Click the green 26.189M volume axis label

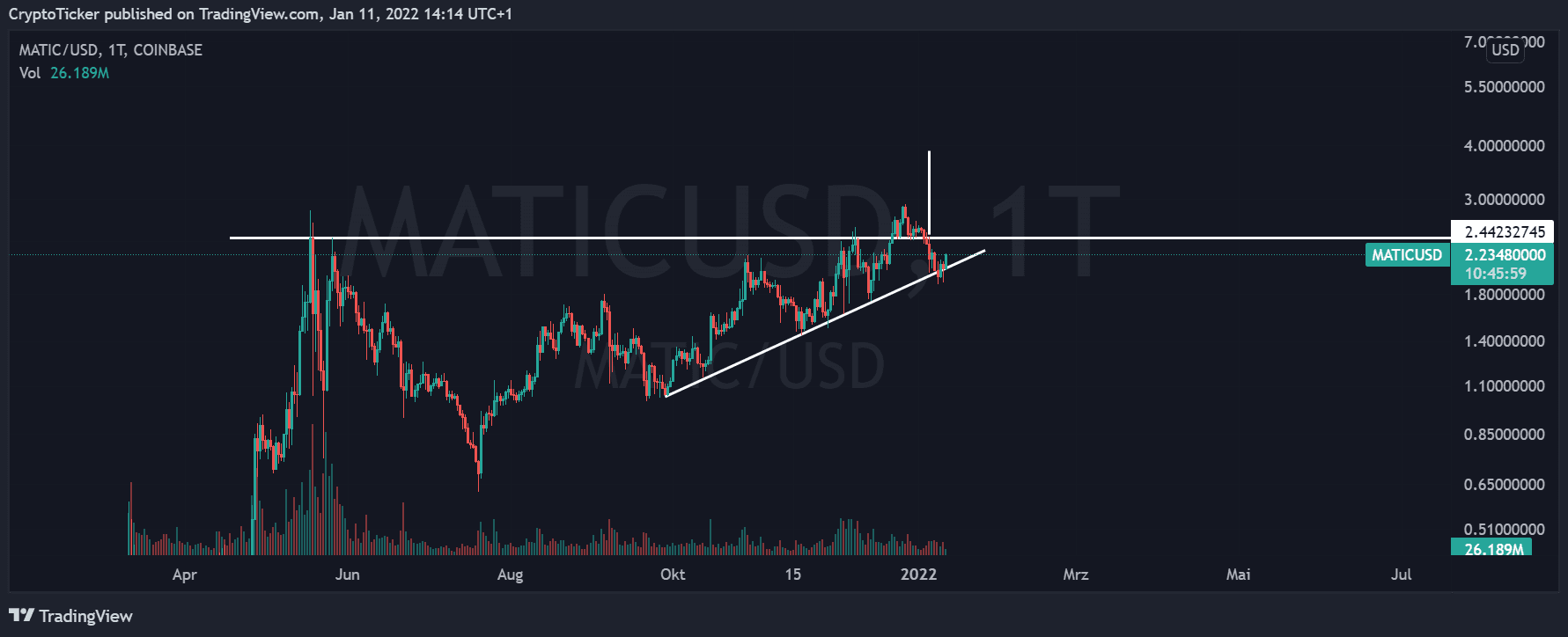(x=1492, y=549)
